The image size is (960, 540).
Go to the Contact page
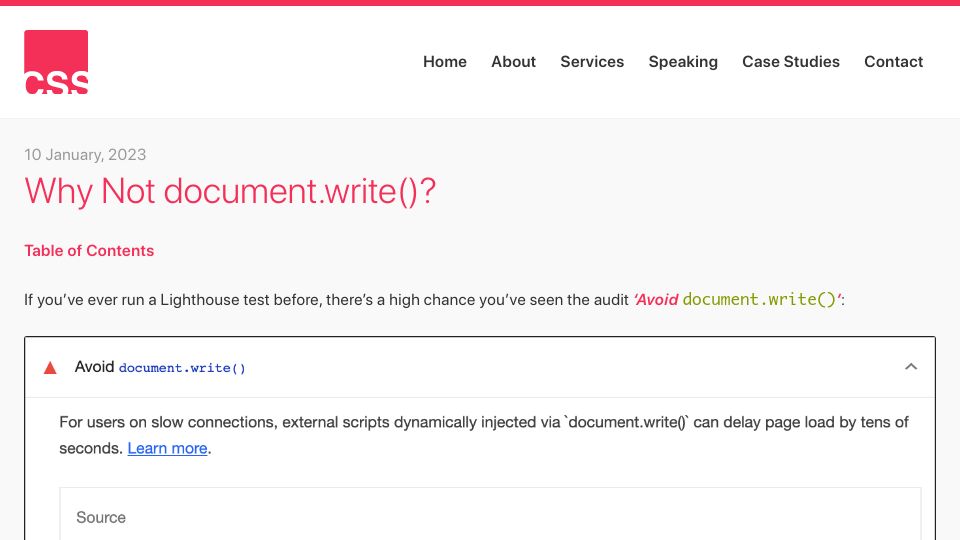[893, 62]
